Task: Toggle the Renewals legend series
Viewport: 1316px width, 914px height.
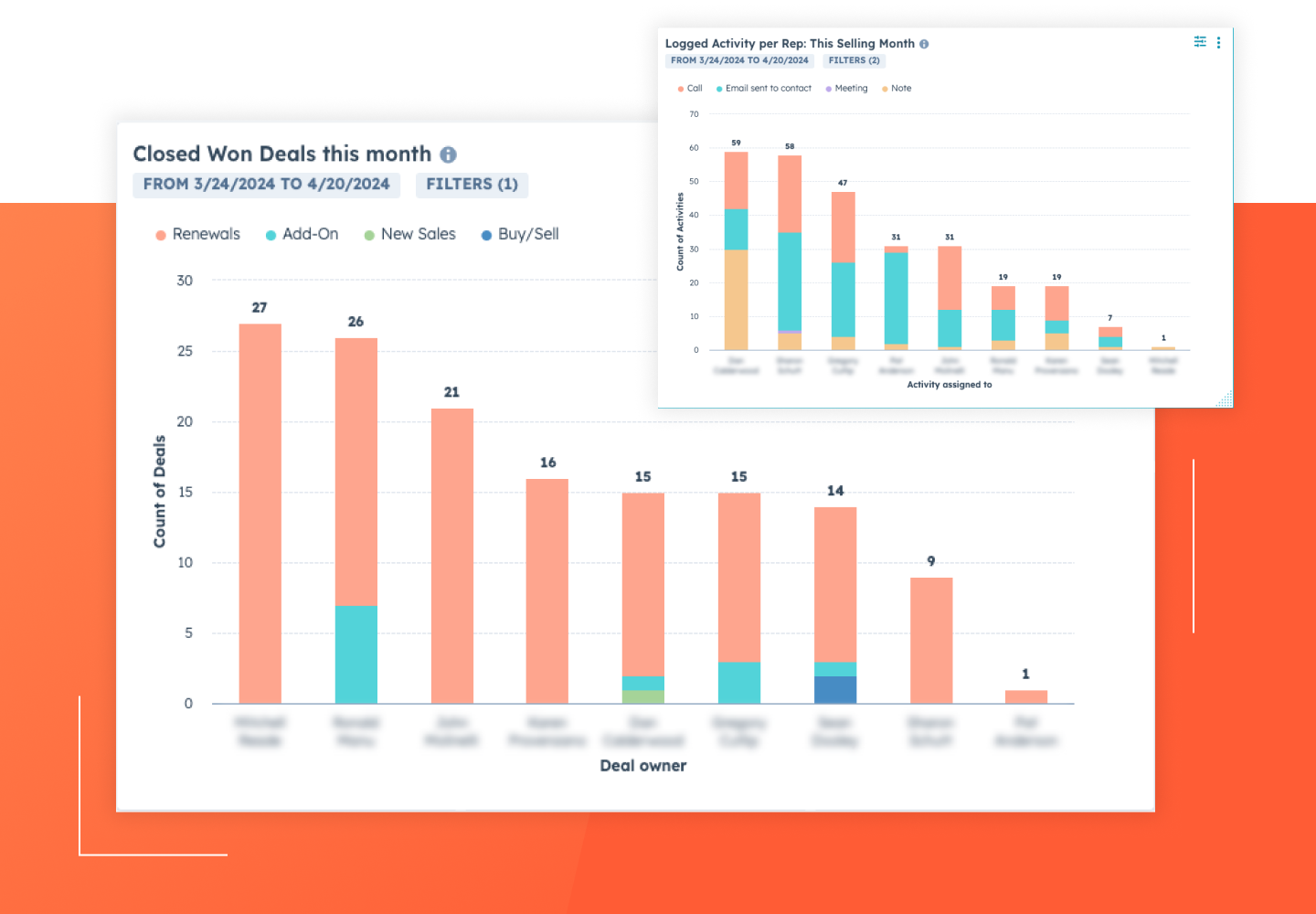Action: (197, 234)
